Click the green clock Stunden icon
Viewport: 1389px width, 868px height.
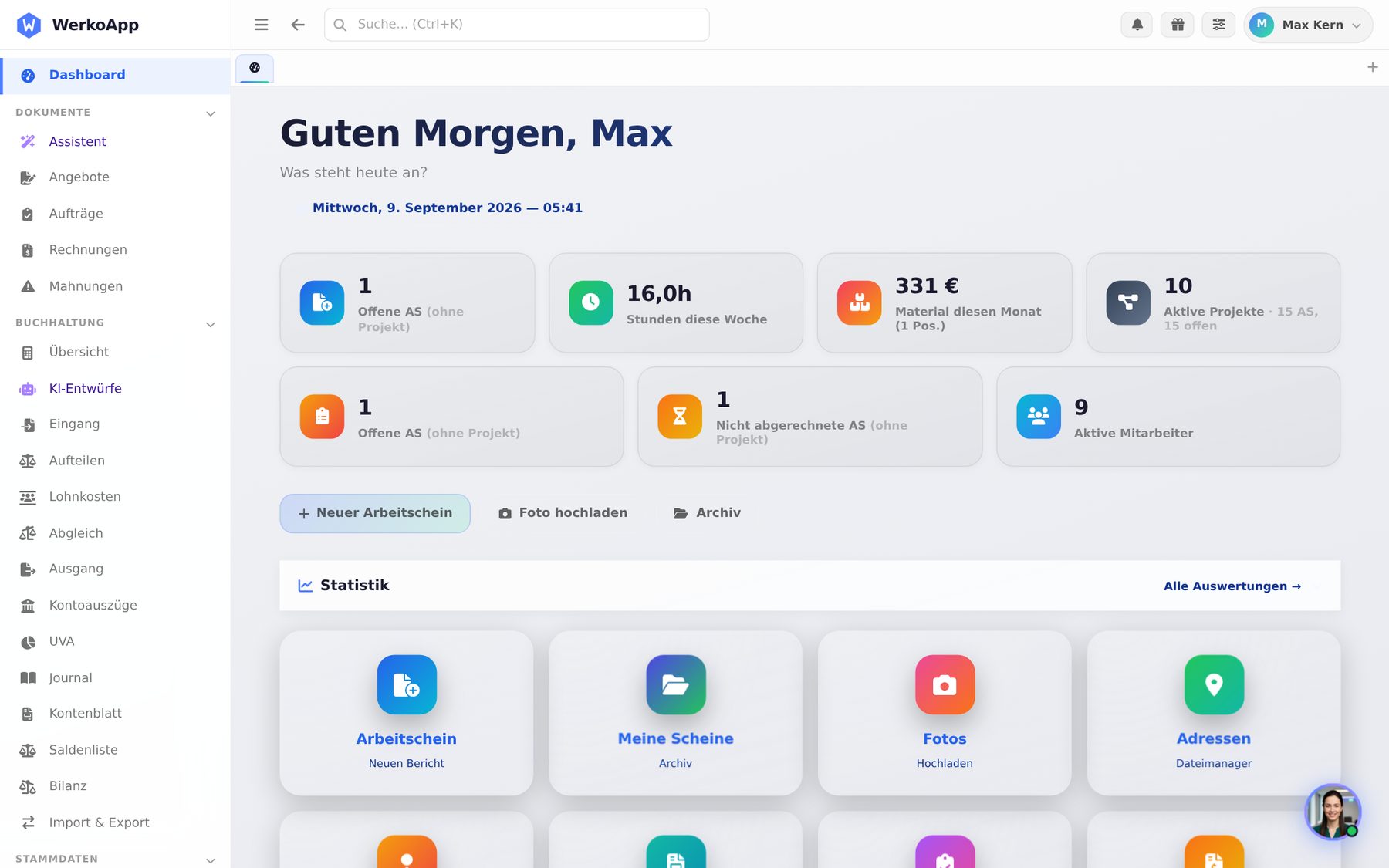591,302
